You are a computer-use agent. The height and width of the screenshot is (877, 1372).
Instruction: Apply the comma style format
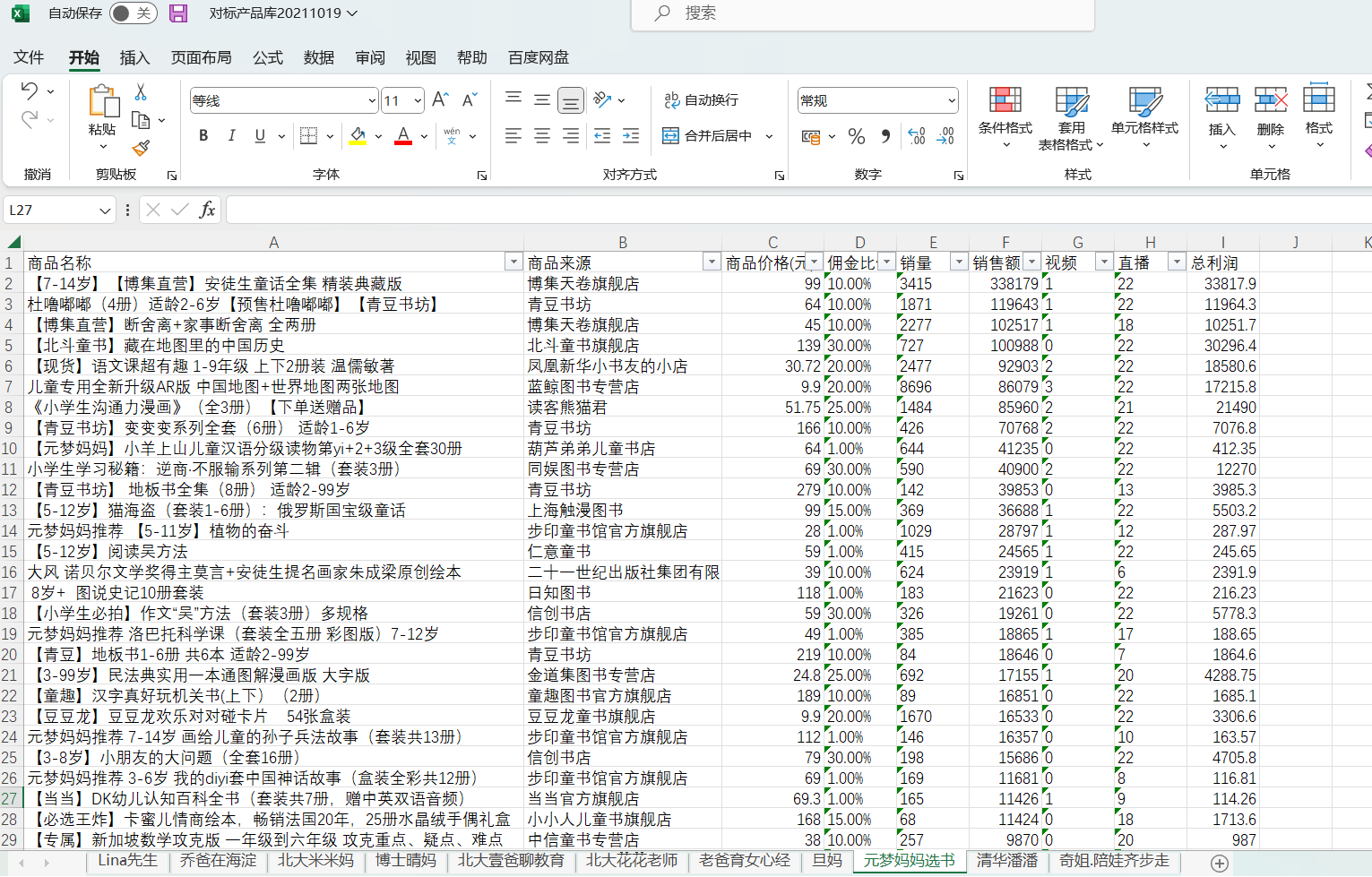click(x=885, y=136)
